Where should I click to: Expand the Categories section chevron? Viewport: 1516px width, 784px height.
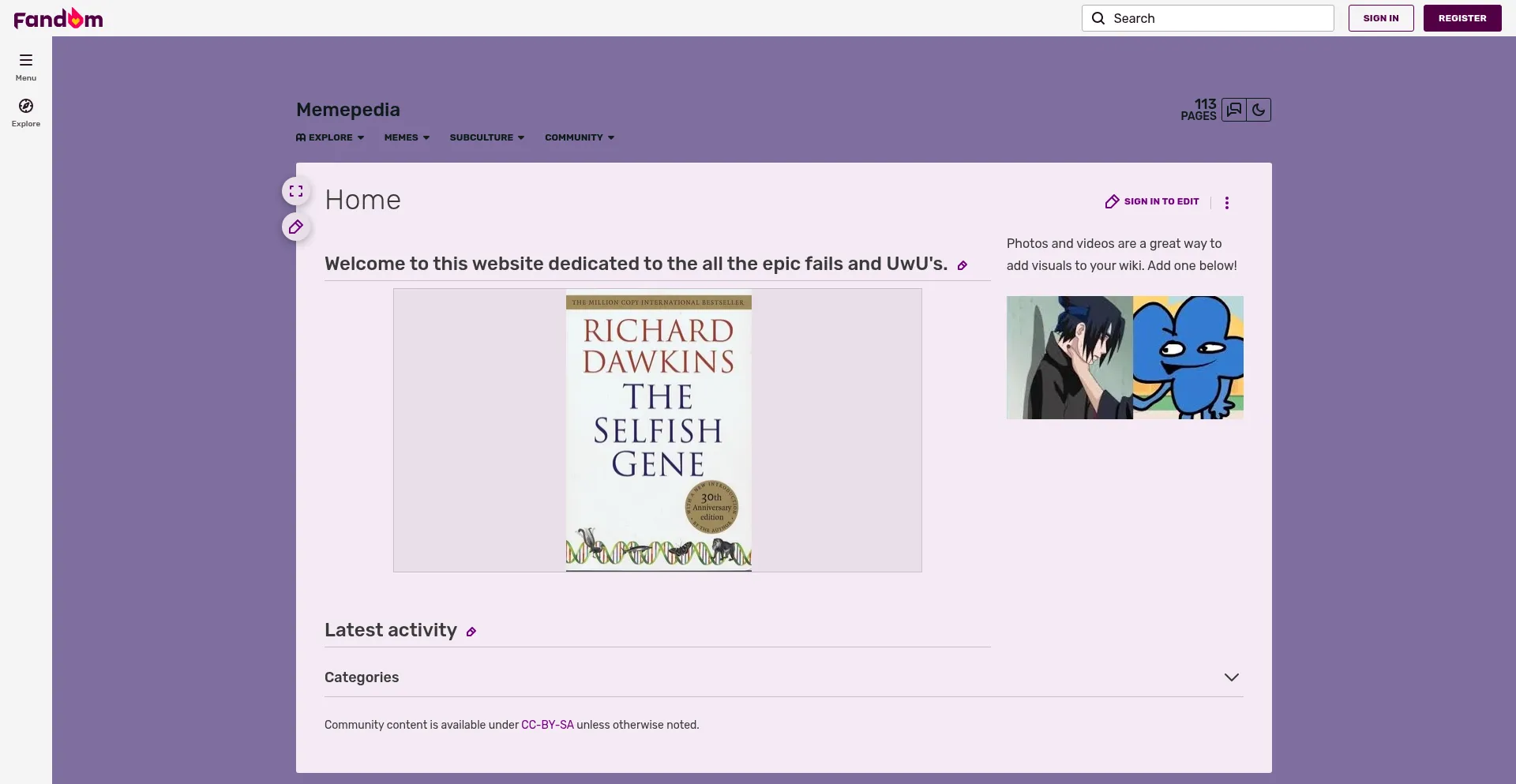[1231, 677]
